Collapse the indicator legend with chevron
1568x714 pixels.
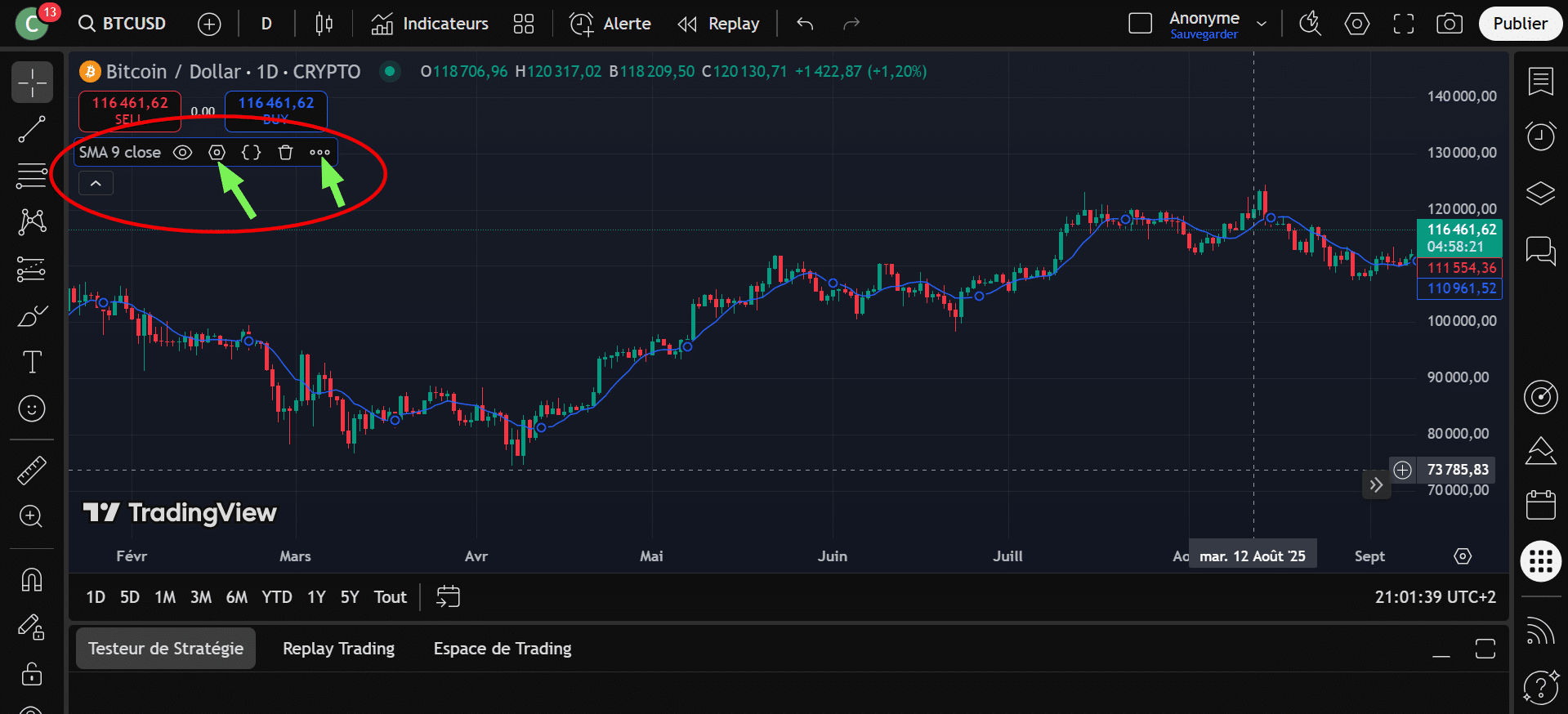point(96,184)
